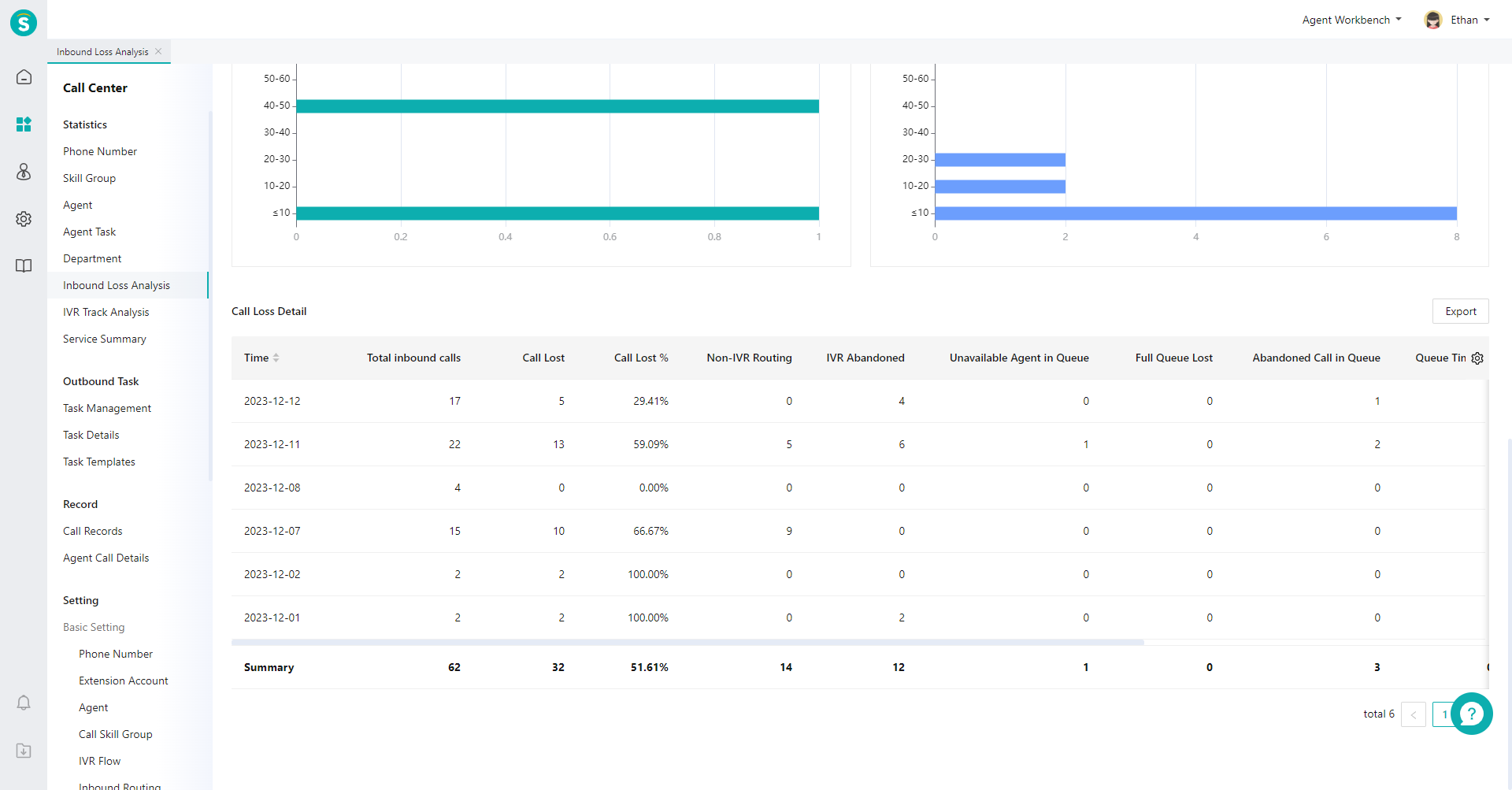The image size is (1512, 790).
Task: Go to previous page arrow
Action: (x=1414, y=714)
